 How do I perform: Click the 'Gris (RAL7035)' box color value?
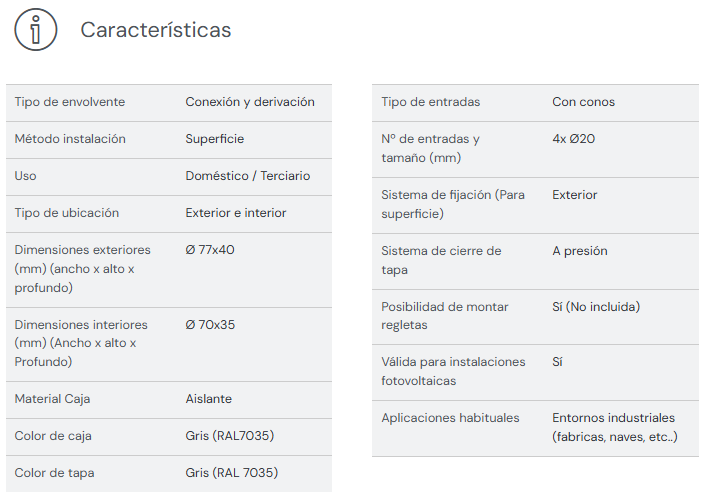[230, 436]
